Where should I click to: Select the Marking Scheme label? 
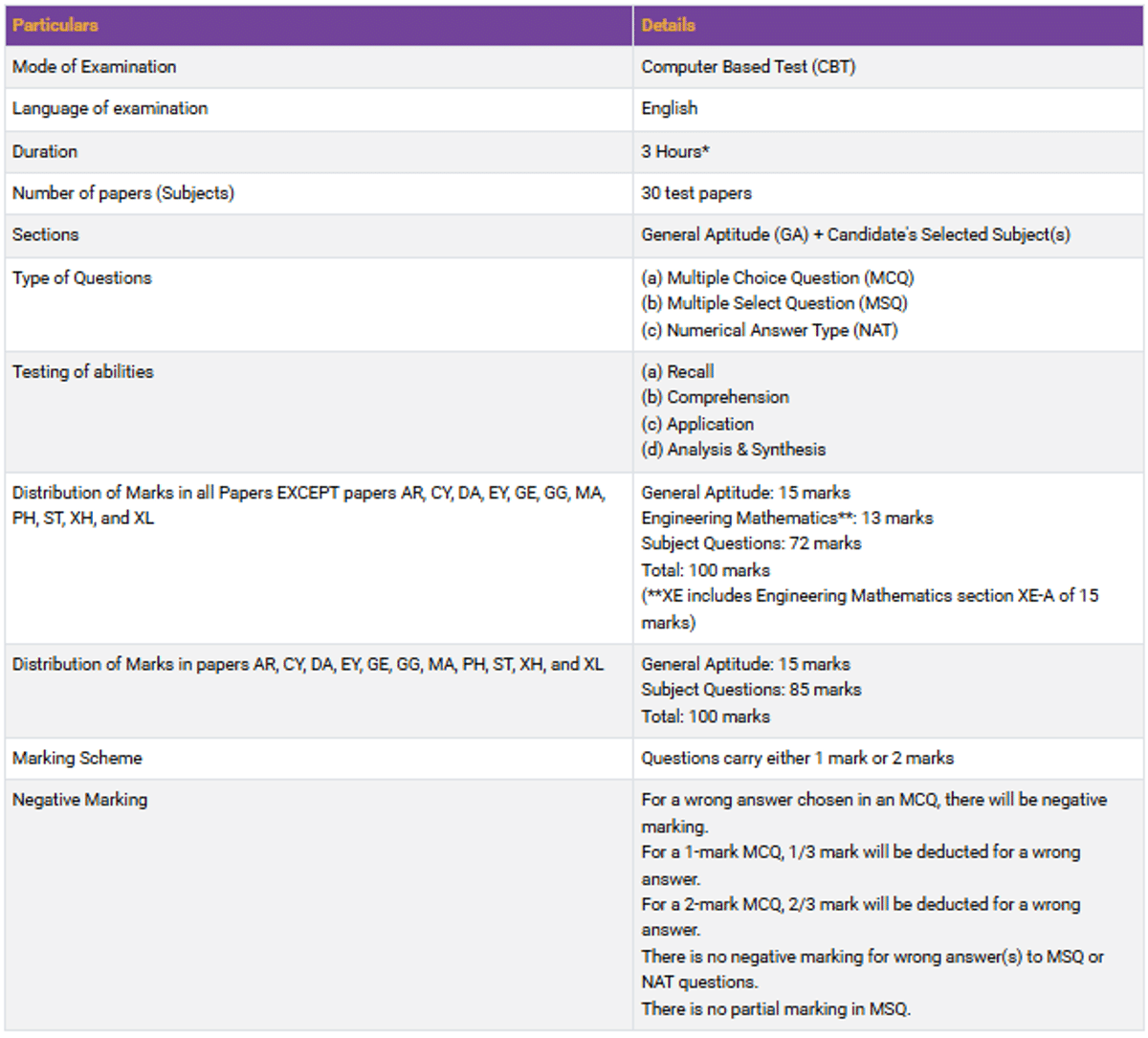pyautogui.click(x=77, y=759)
